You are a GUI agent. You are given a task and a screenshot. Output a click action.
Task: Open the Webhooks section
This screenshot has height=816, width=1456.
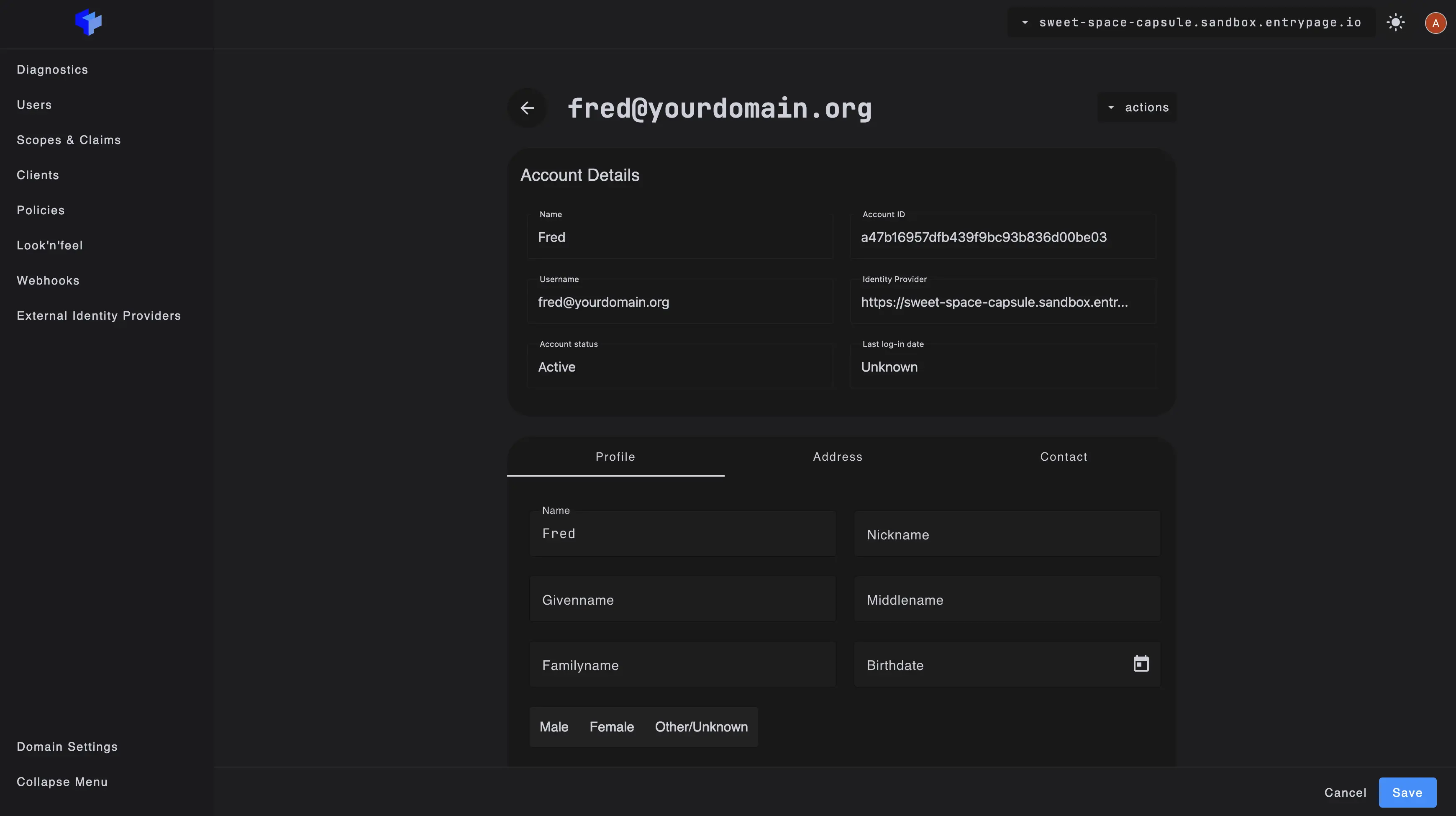tap(48, 280)
